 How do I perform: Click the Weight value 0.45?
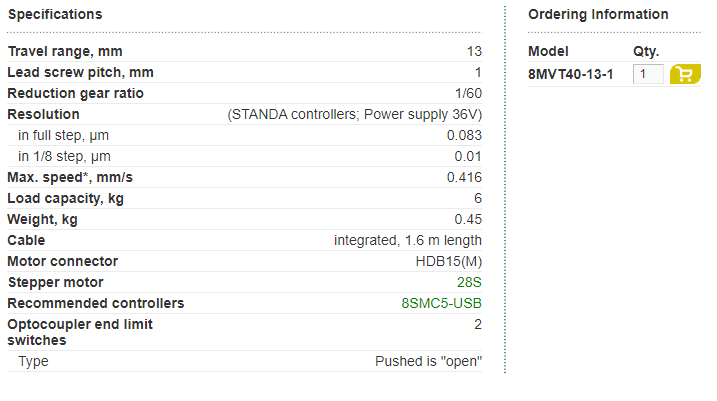pyautogui.click(x=468, y=219)
